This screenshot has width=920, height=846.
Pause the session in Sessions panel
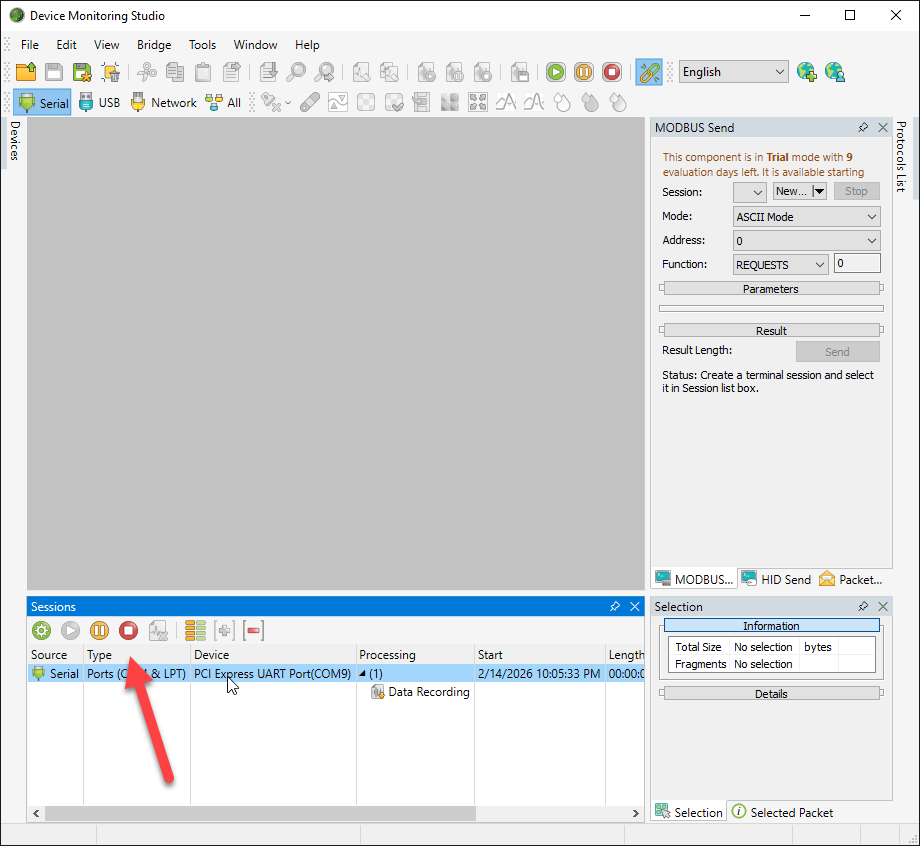point(99,630)
